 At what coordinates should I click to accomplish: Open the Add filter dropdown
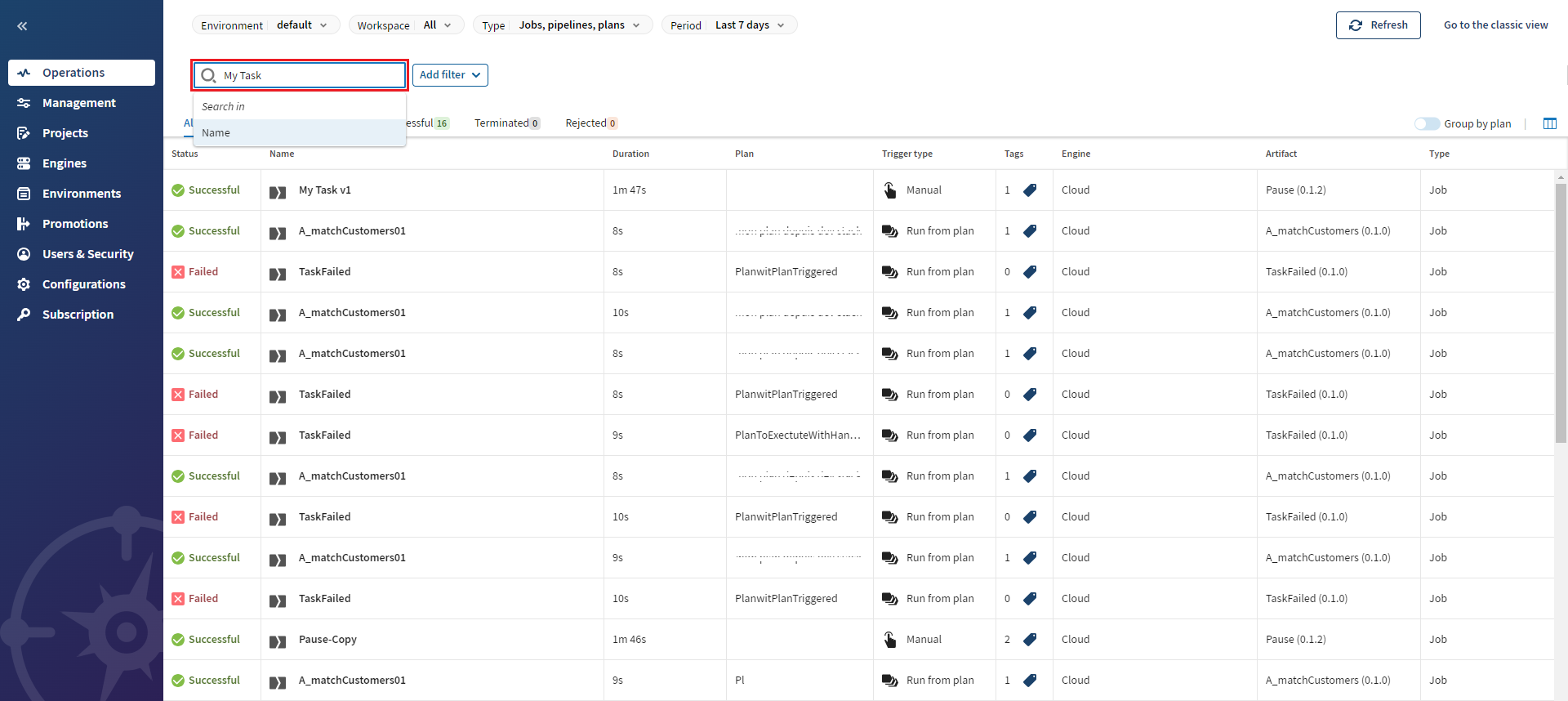click(450, 75)
